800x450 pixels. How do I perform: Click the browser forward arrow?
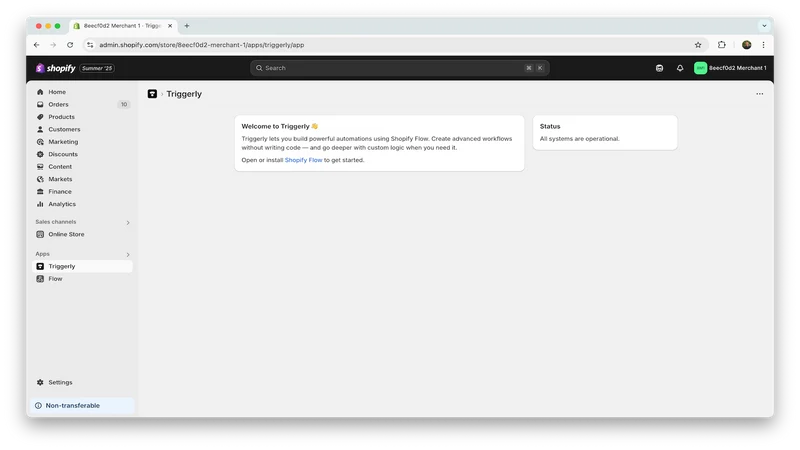pos(53,45)
